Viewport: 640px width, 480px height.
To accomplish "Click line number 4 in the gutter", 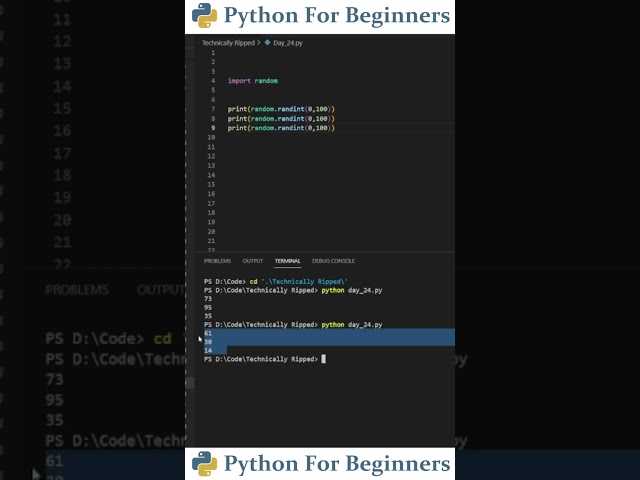I will pyautogui.click(x=213, y=81).
